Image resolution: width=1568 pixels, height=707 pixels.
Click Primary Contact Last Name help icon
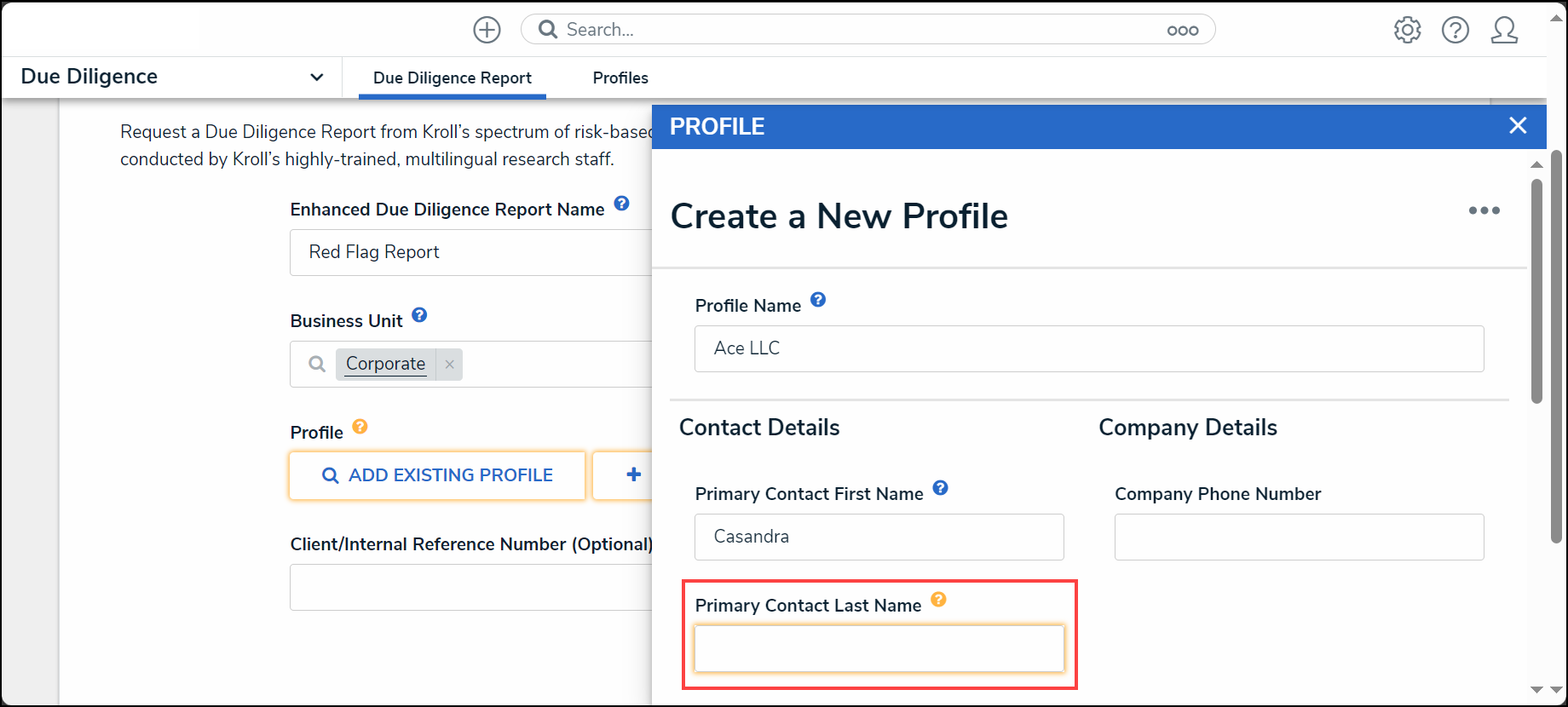pos(938,600)
